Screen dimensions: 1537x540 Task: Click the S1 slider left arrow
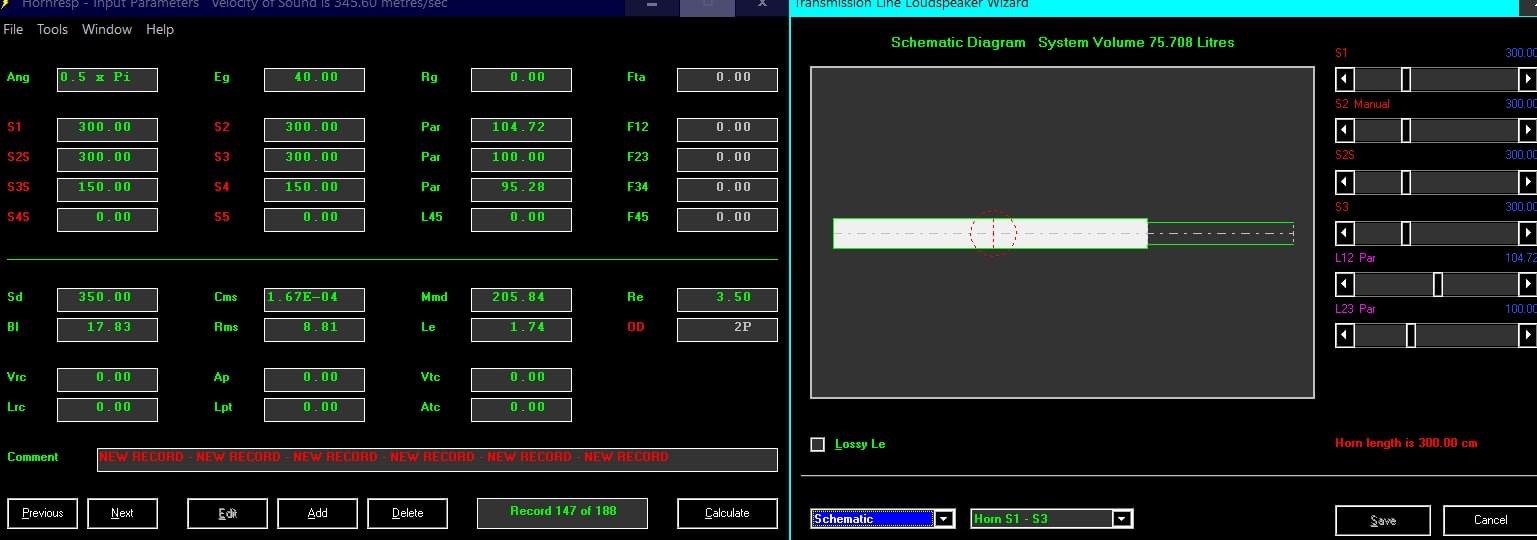[x=1345, y=79]
